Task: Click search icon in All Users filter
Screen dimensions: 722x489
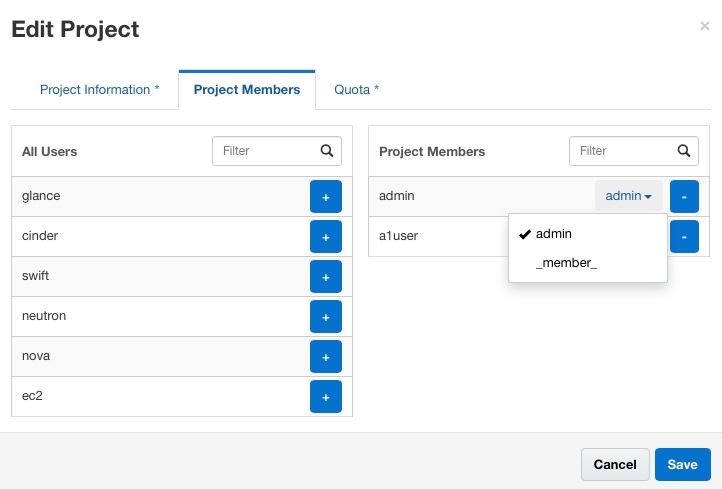Action: tap(327, 151)
